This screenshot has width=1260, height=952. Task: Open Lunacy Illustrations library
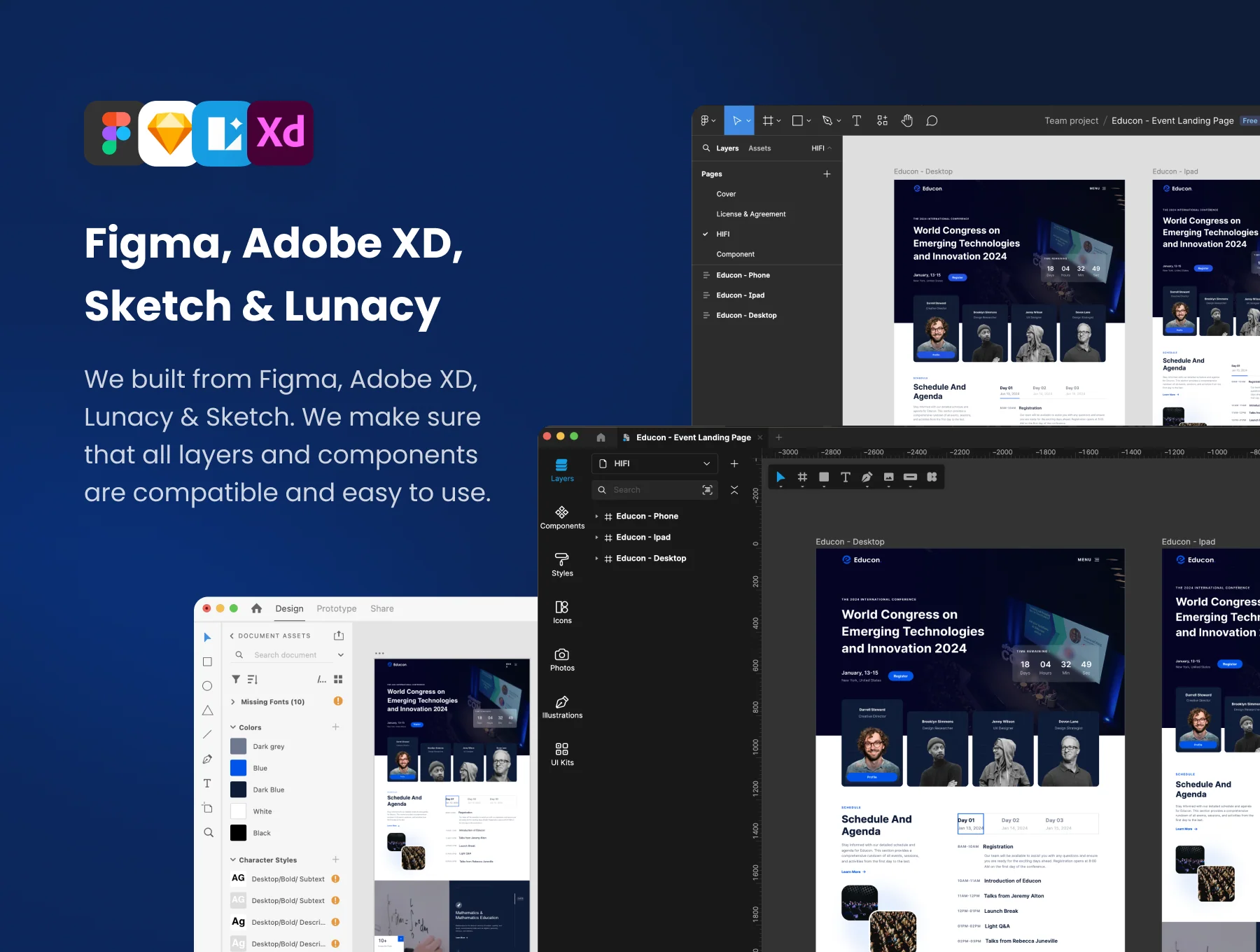[562, 708]
